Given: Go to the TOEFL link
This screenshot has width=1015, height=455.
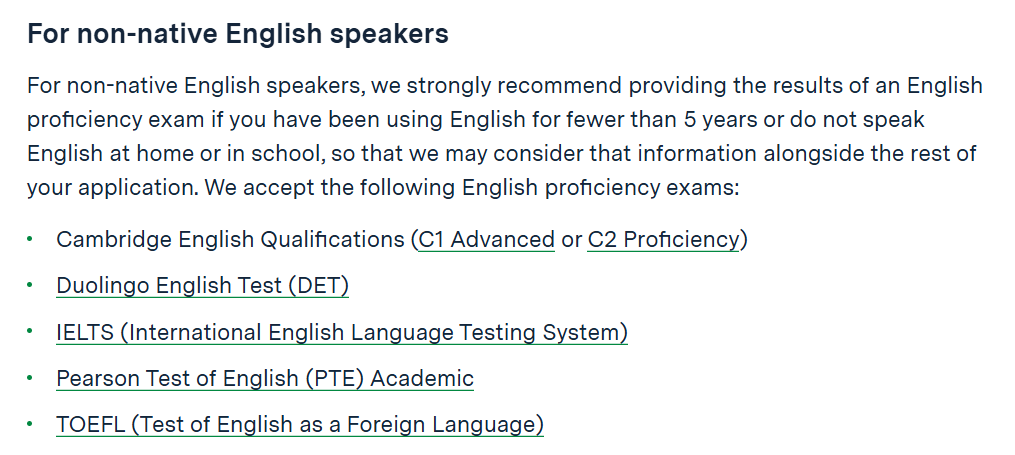Looking at the screenshot, I should pos(300,425).
